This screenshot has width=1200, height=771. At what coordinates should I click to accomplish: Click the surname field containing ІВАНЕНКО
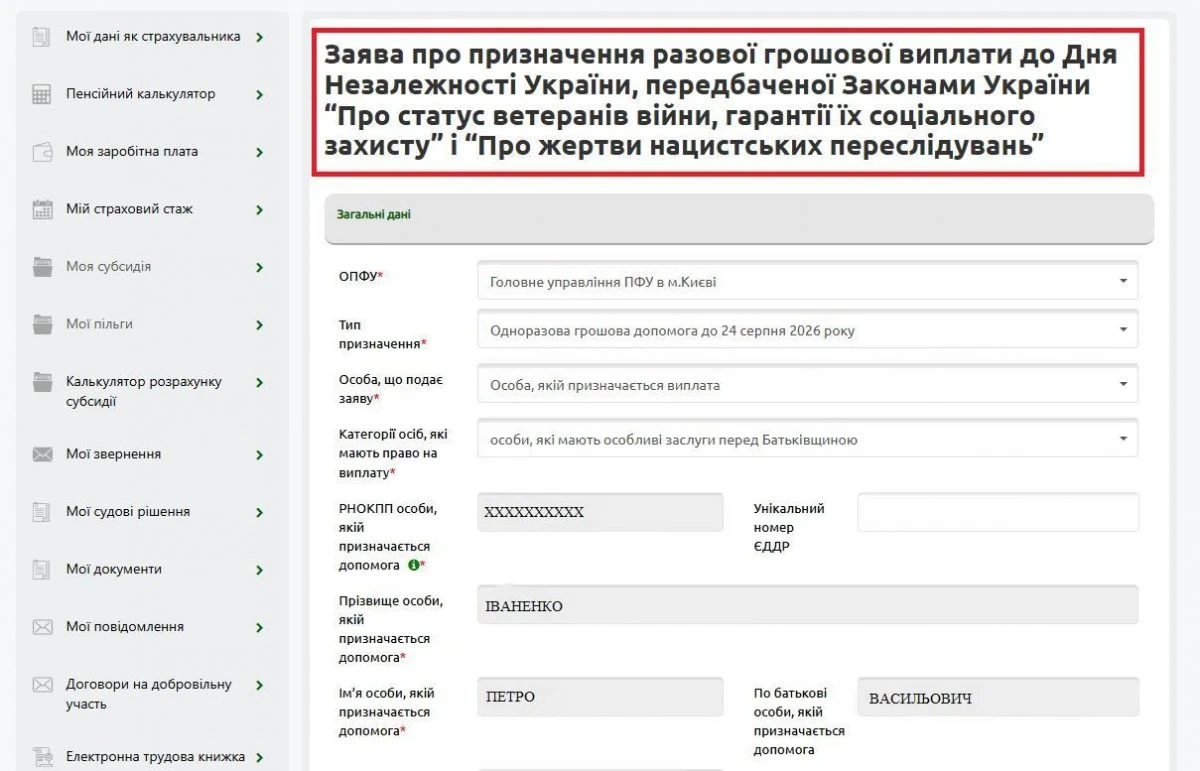[x=807, y=605]
